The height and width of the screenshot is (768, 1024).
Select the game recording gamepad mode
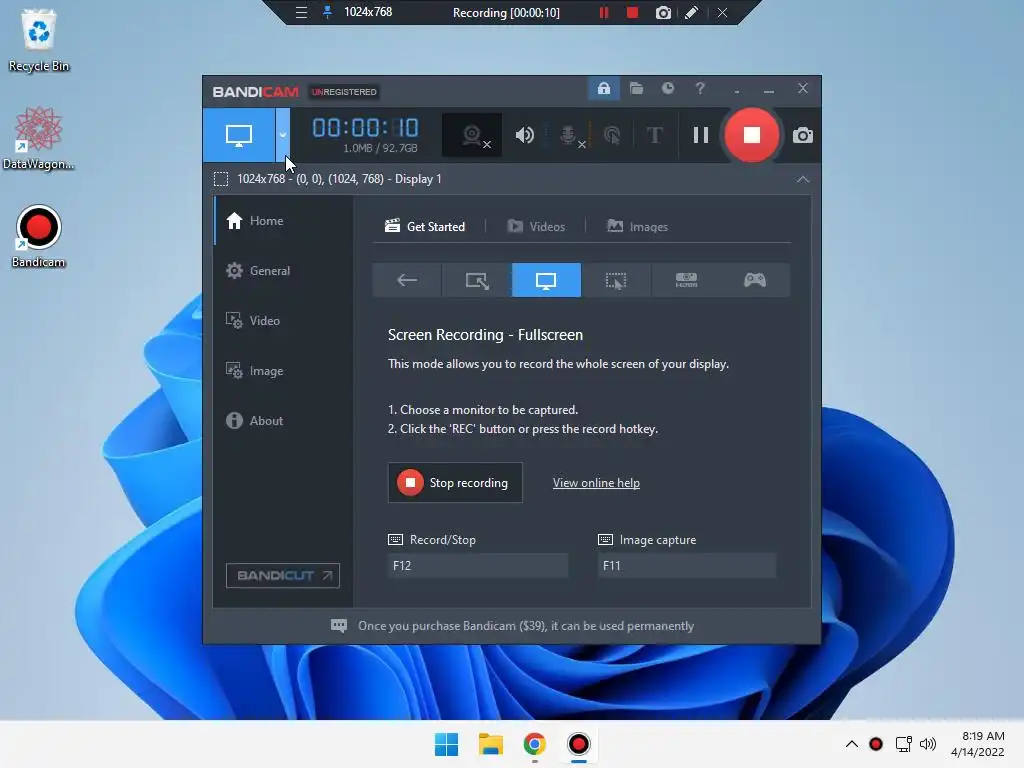[755, 280]
